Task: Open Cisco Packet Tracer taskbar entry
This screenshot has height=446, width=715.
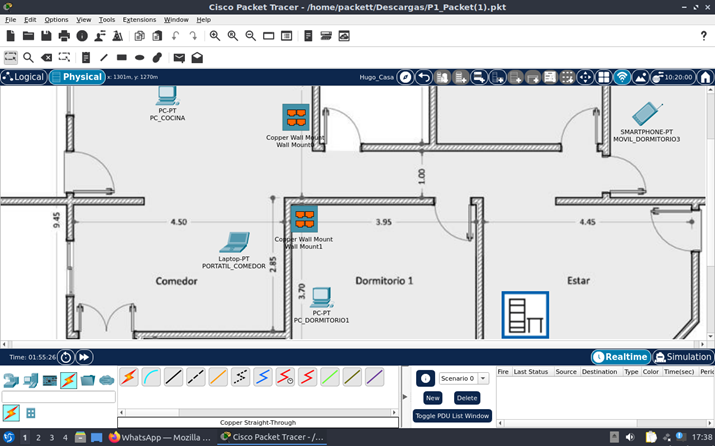Action: click(272, 437)
